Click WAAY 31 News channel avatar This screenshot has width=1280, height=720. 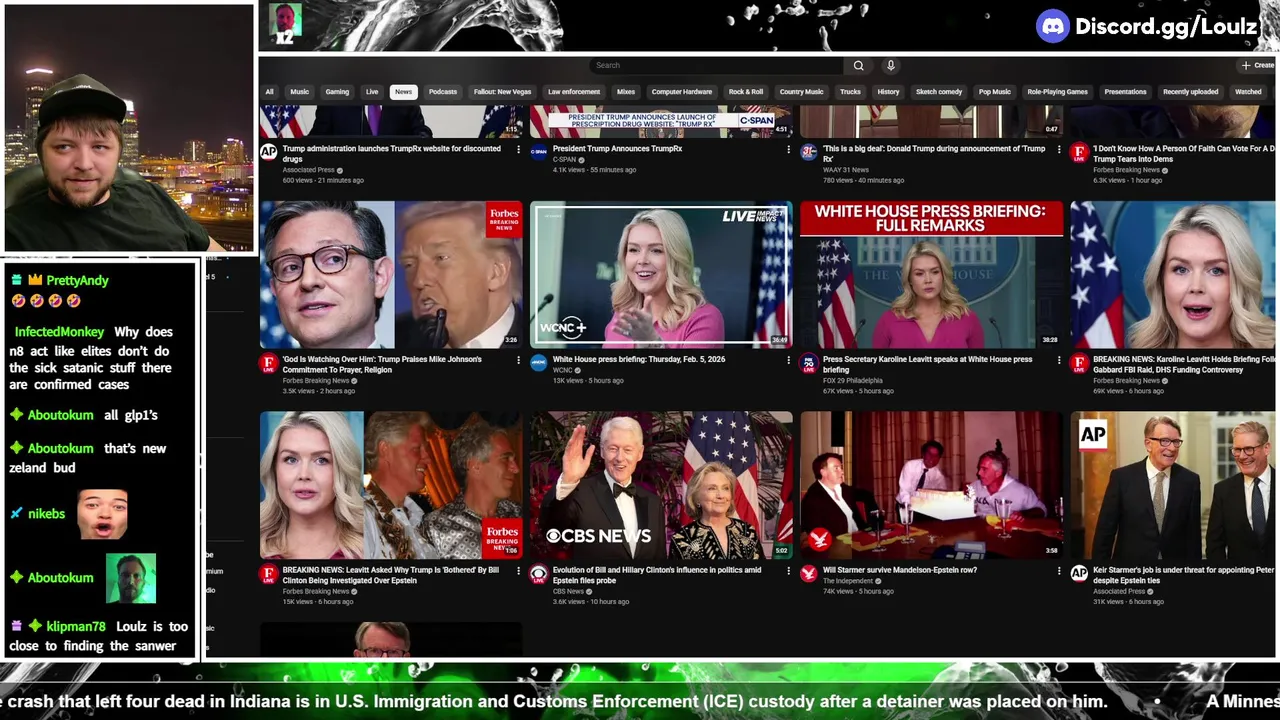coord(808,152)
